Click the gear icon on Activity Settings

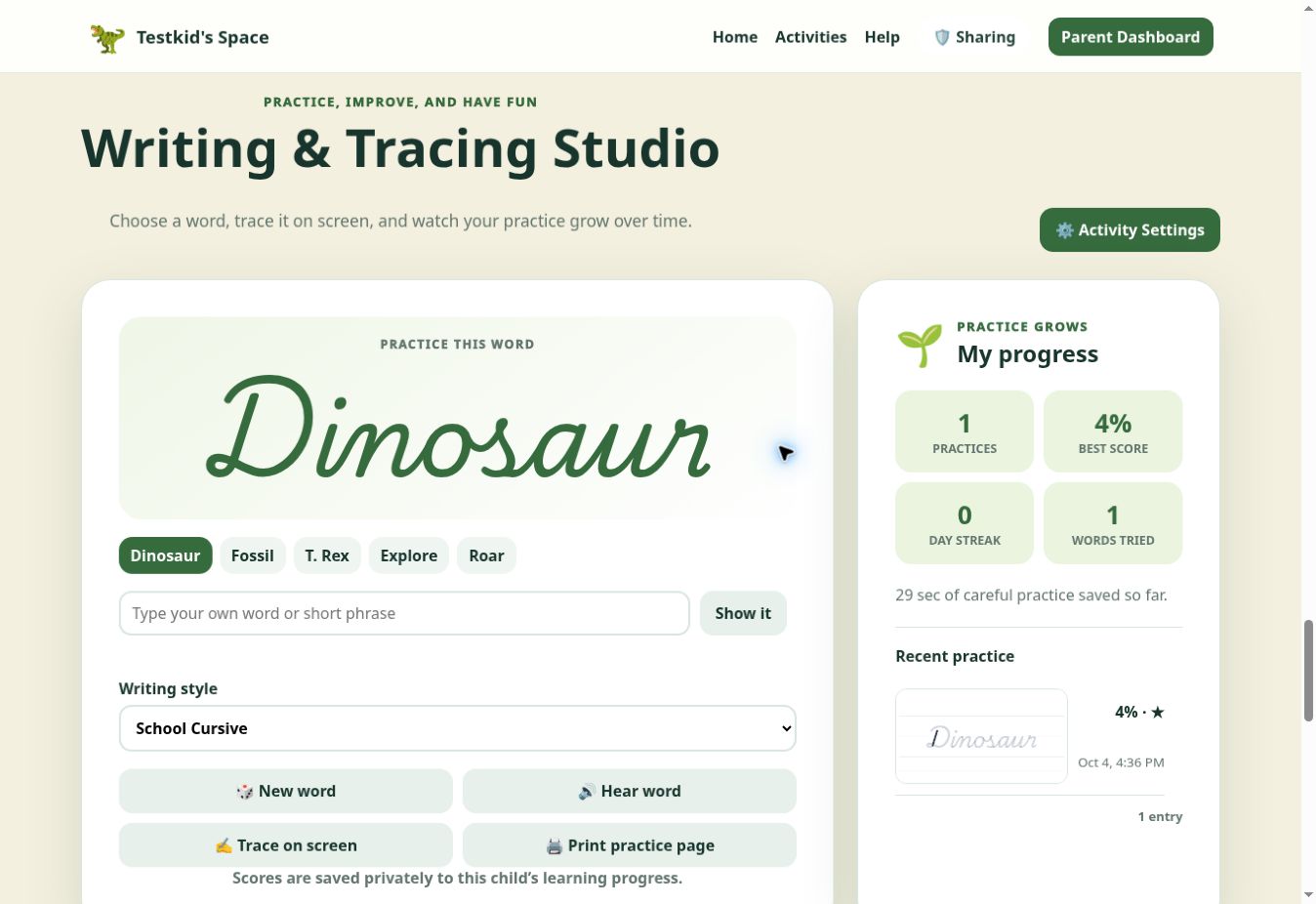(x=1065, y=230)
